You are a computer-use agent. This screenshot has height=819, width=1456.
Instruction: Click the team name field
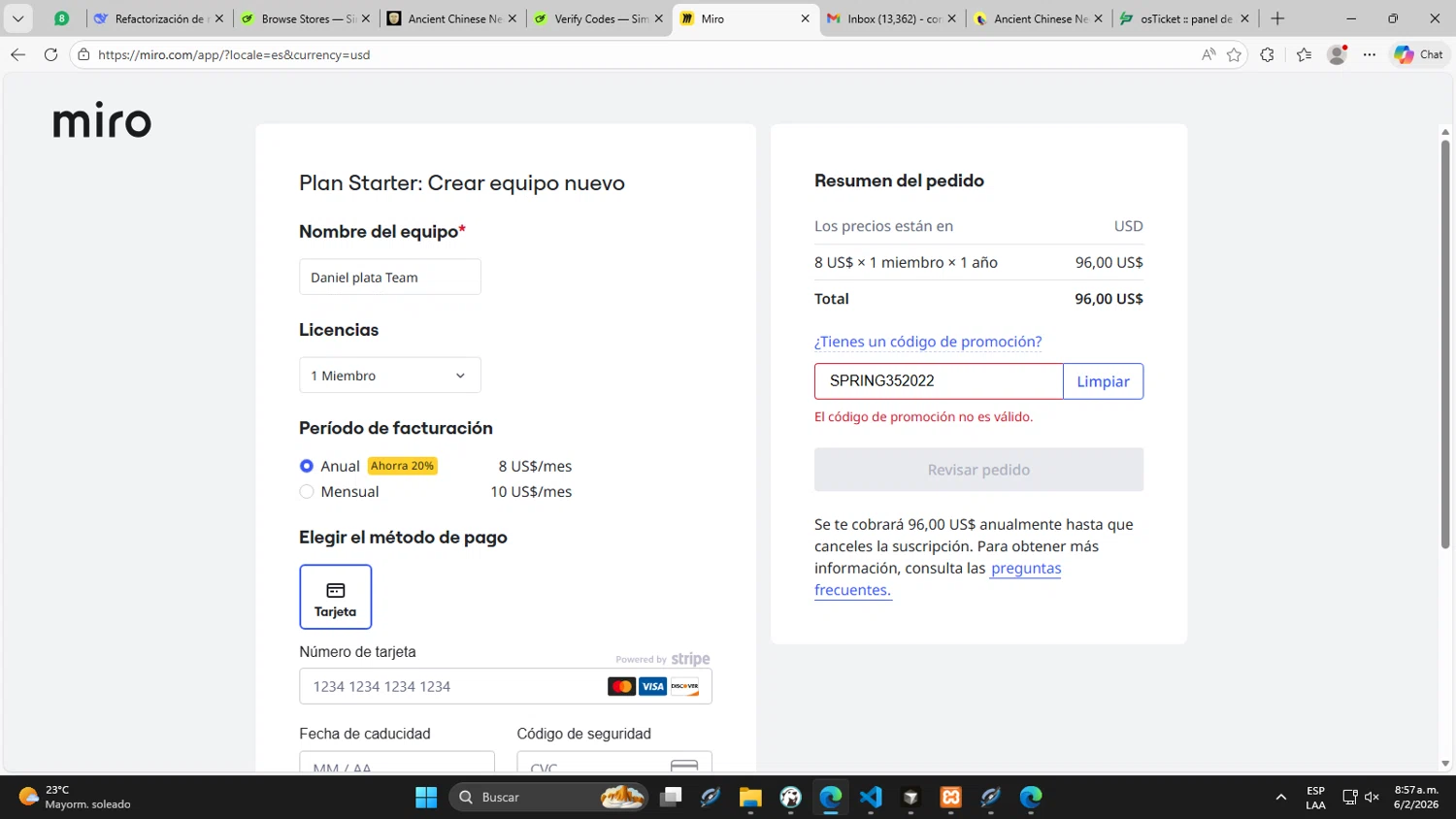390,277
